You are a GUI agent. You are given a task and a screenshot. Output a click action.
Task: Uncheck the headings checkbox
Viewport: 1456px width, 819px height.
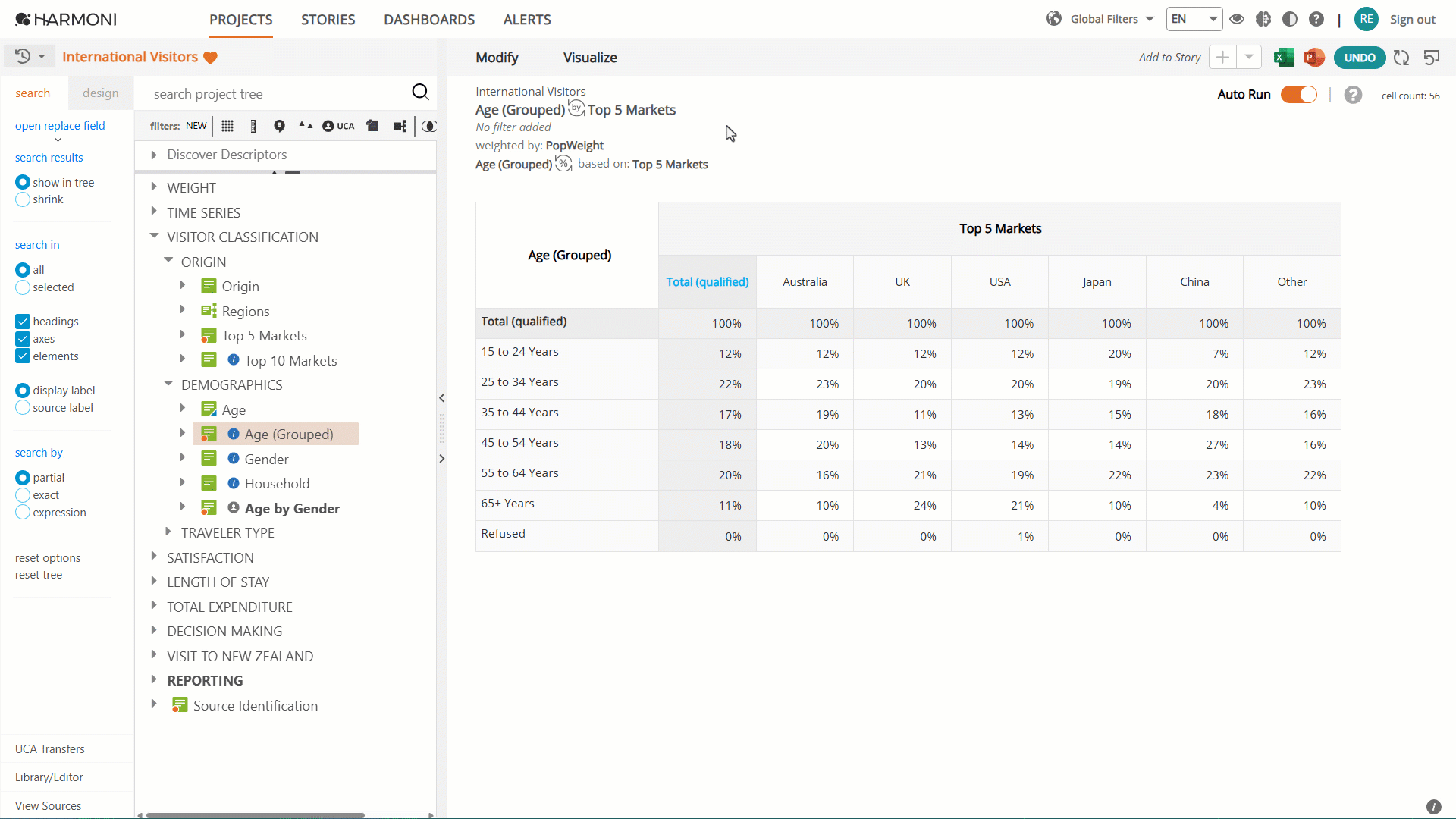pos(23,322)
